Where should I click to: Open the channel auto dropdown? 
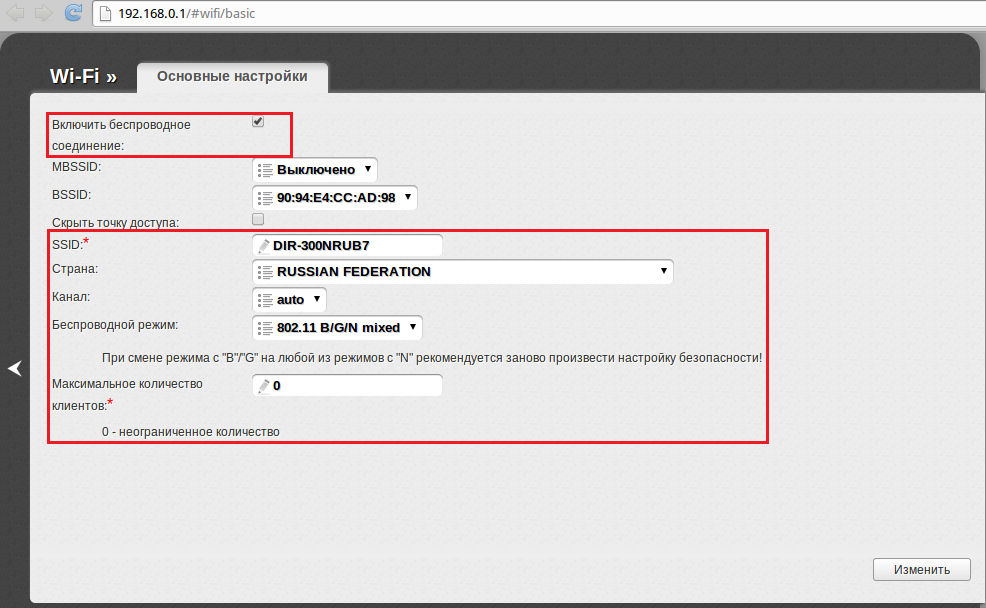[x=289, y=300]
